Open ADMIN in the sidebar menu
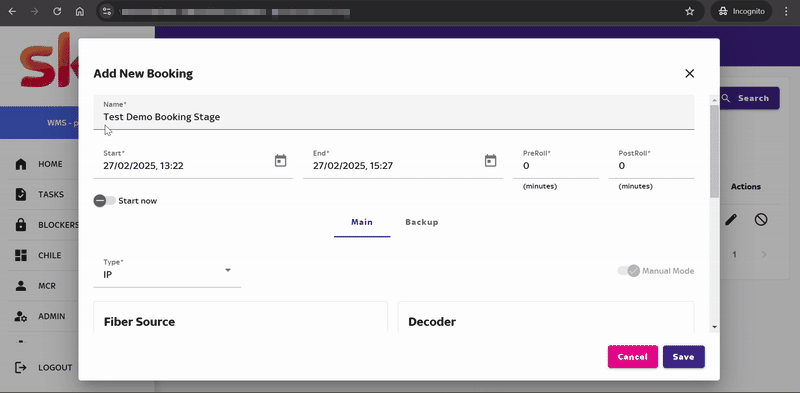This screenshot has width=800, height=393. click(52, 316)
